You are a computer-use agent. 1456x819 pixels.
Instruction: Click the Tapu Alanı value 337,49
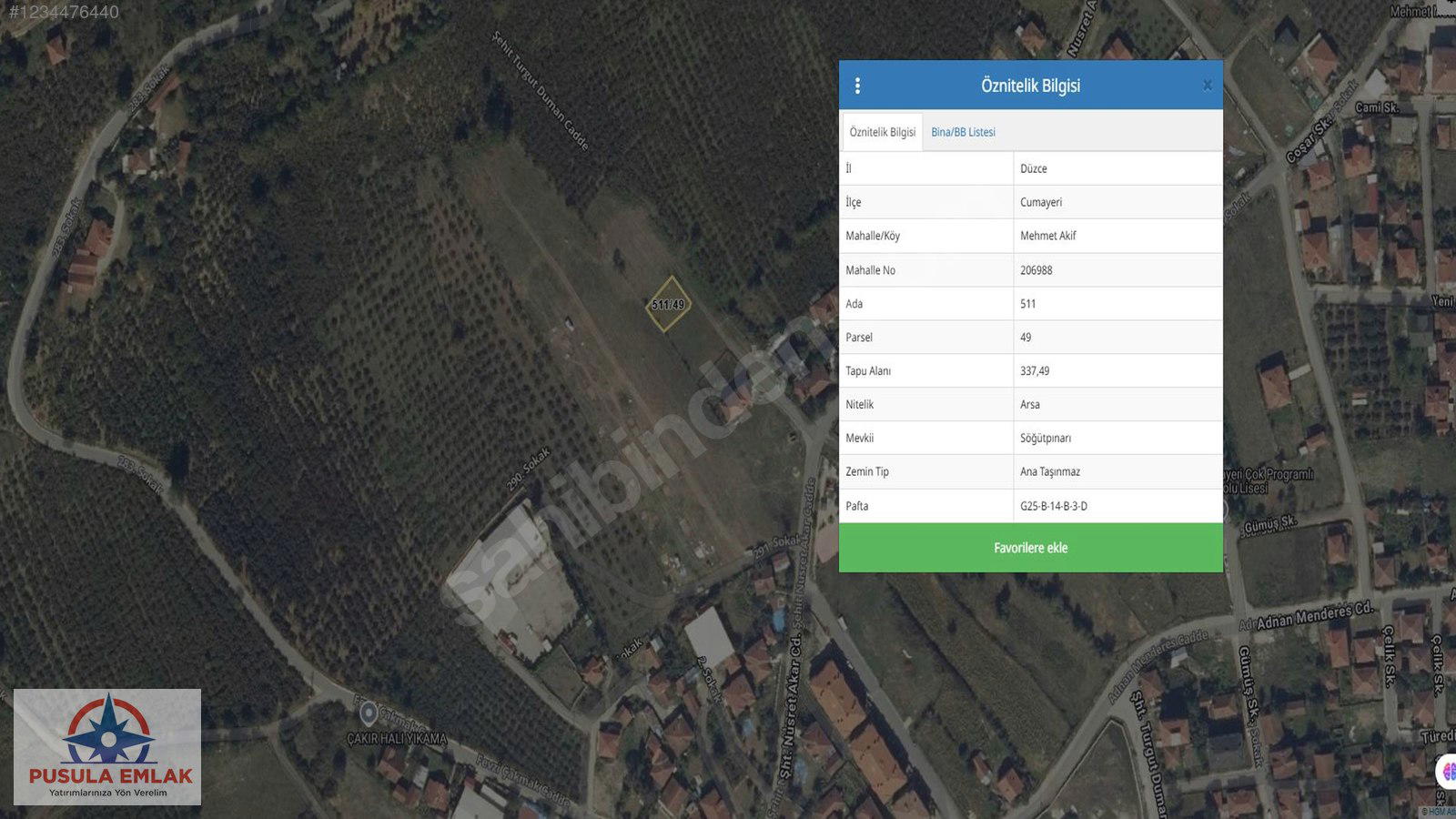[x=1035, y=371]
